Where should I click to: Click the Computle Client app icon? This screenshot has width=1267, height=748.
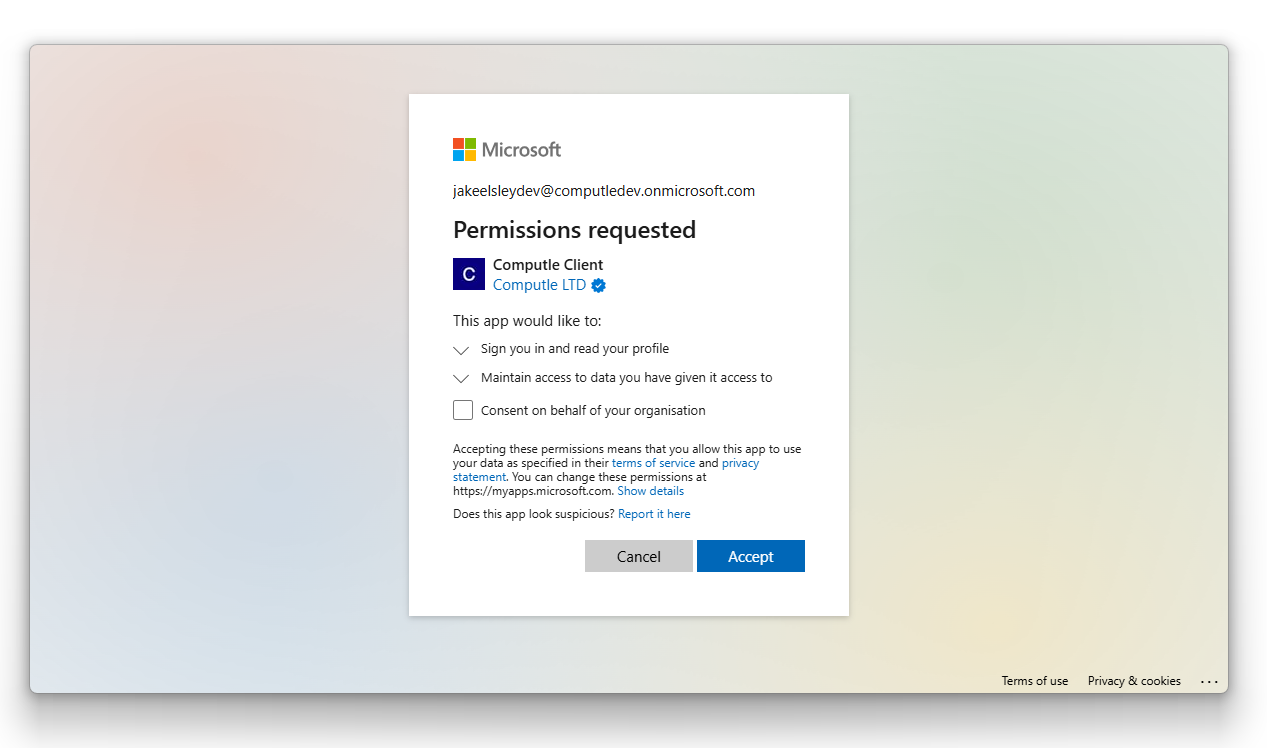(469, 274)
